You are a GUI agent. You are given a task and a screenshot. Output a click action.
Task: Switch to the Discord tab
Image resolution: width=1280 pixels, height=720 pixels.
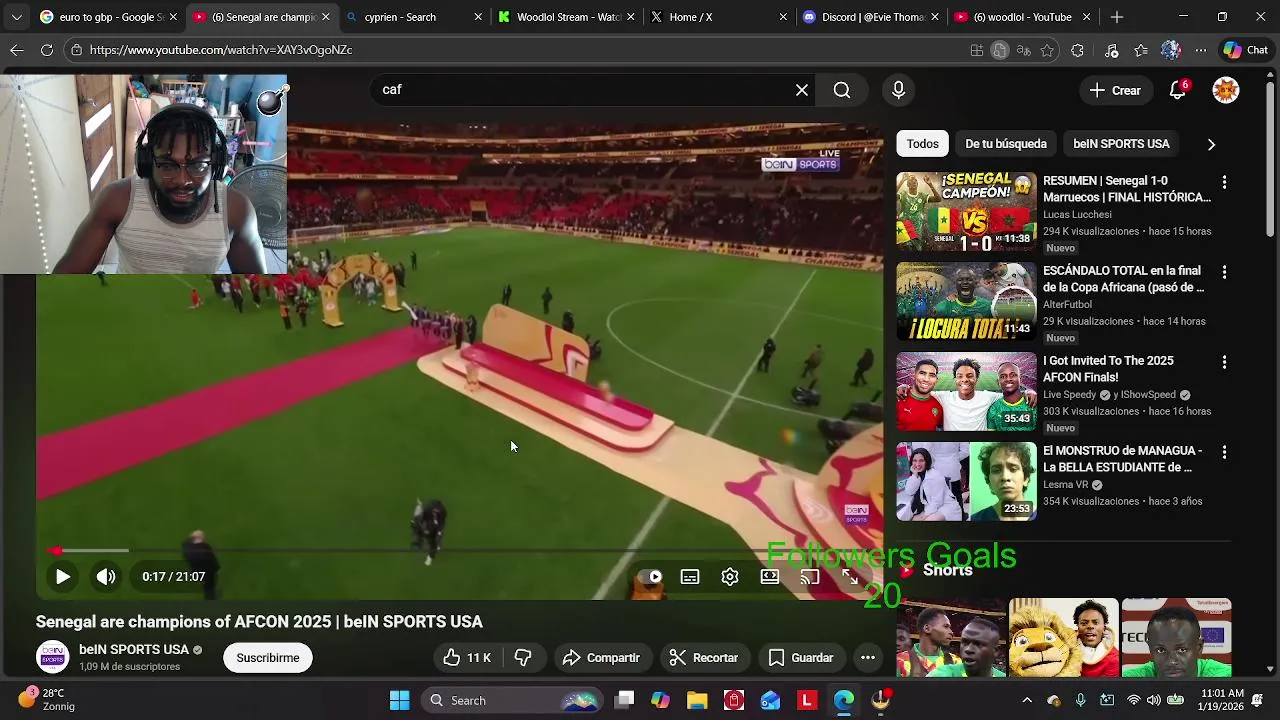point(870,17)
